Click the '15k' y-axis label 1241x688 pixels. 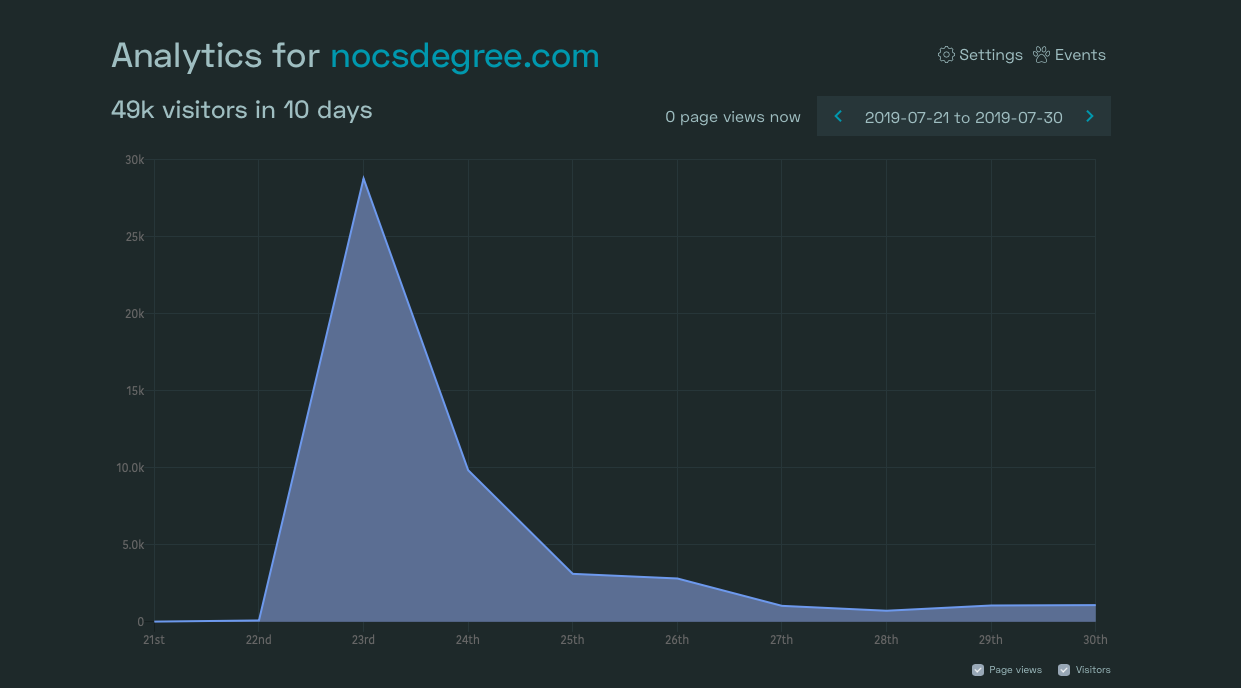point(134,391)
